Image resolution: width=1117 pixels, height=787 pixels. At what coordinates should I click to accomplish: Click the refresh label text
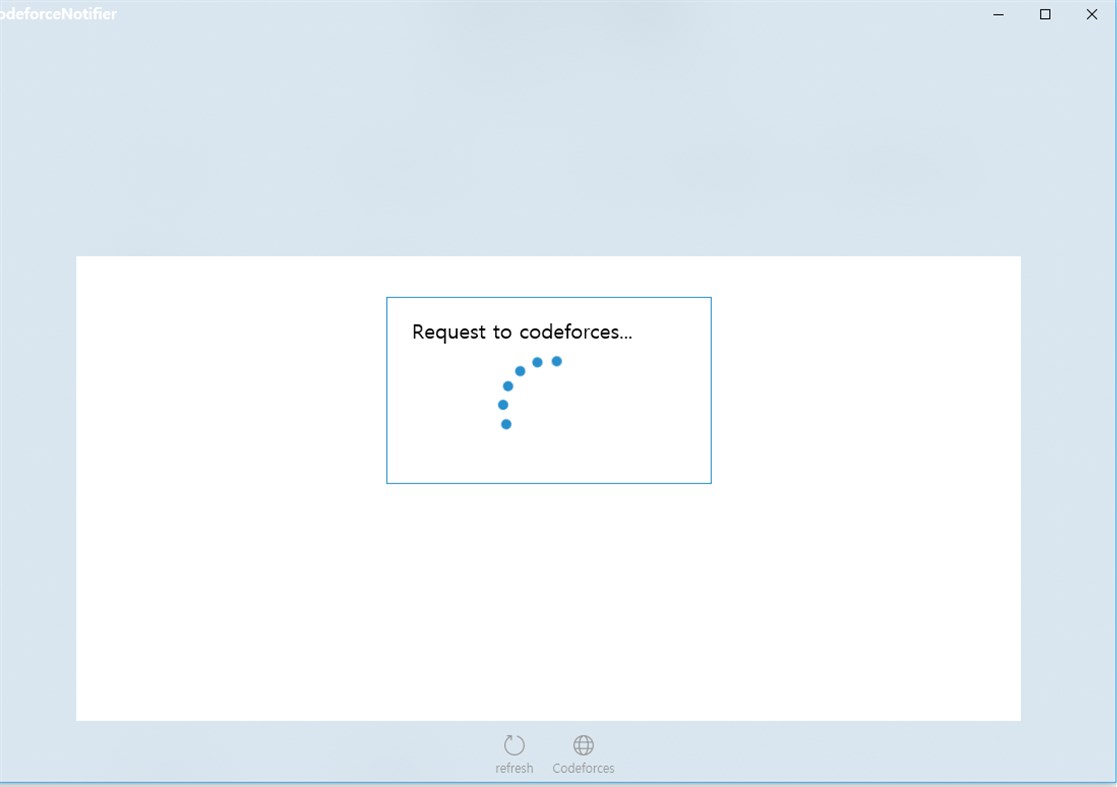pyautogui.click(x=514, y=768)
